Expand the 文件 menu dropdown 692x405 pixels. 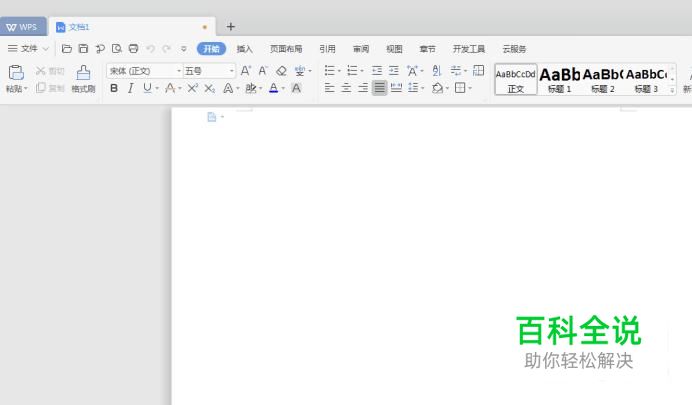(28, 48)
